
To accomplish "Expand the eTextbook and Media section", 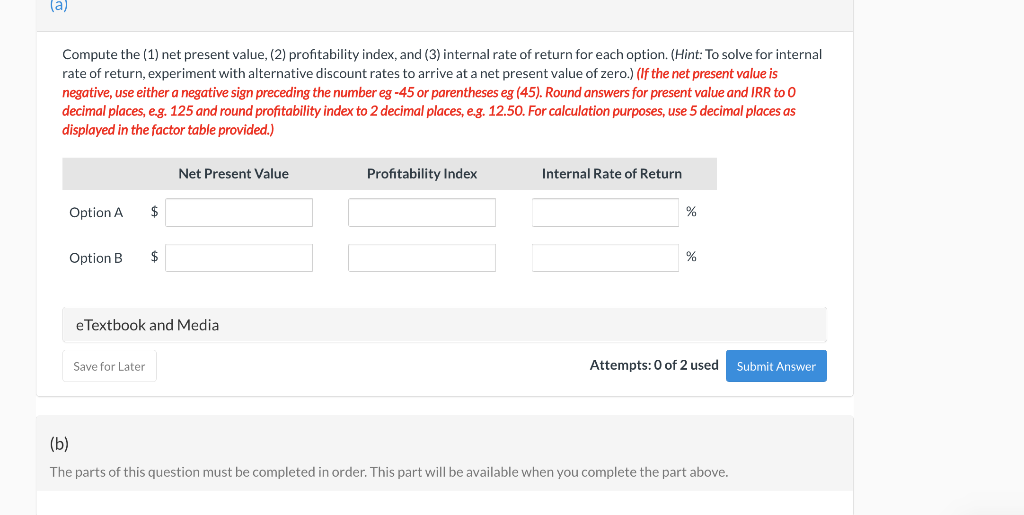I will pos(444,325).
